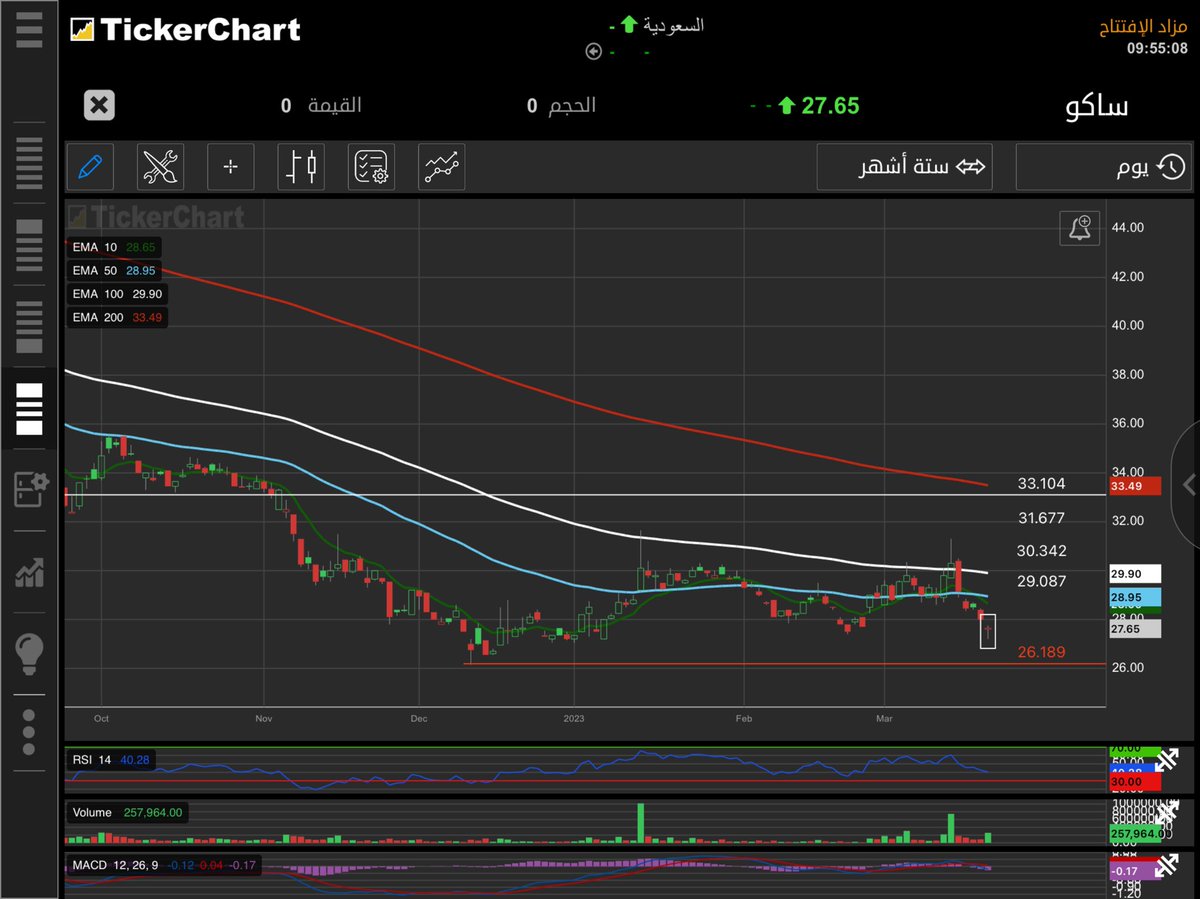Click the الحجم volume field
This screenshot has width=1200, height=899.
point(562,106)
